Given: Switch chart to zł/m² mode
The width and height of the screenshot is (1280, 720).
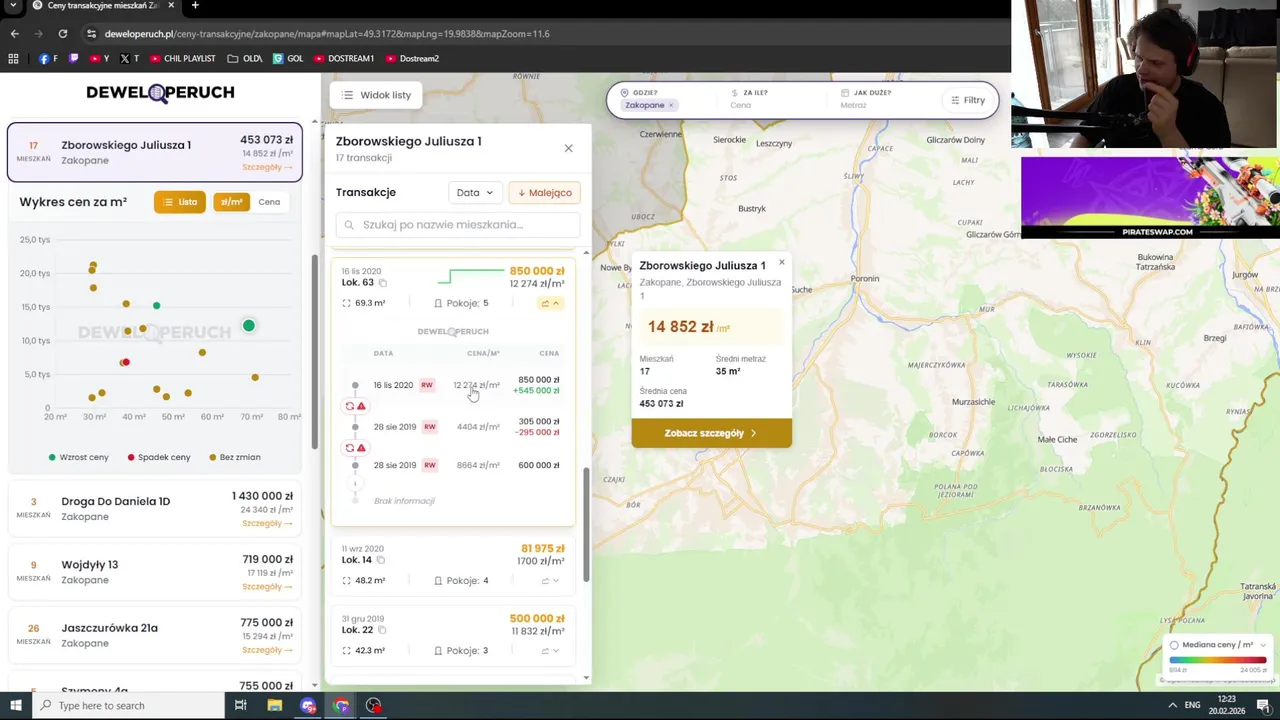Looking at the screenshot, I should pos(231,202).
